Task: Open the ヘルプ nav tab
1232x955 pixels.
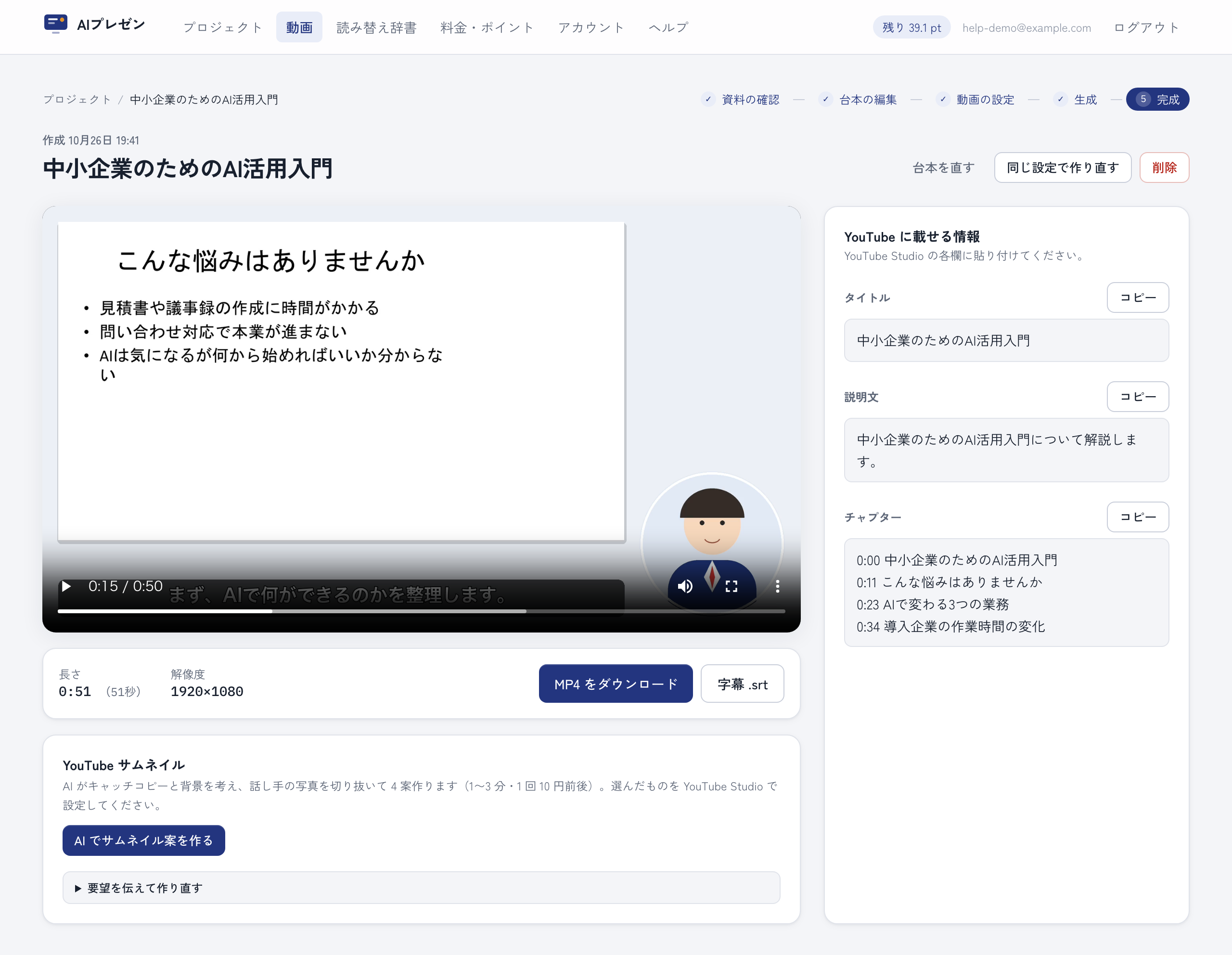Action: 668,27
